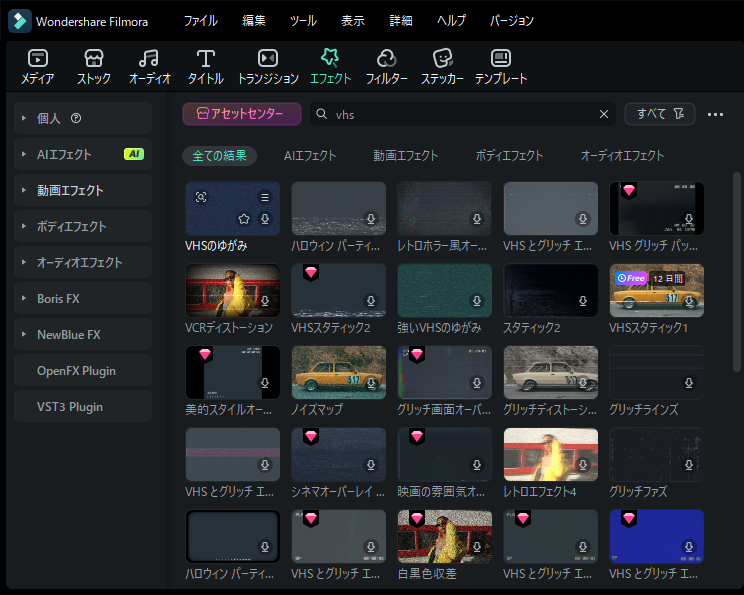Expand the AIエフェクト category in sidebar
Viewport: 744px width, 595px height.
[x=23, y=155]
